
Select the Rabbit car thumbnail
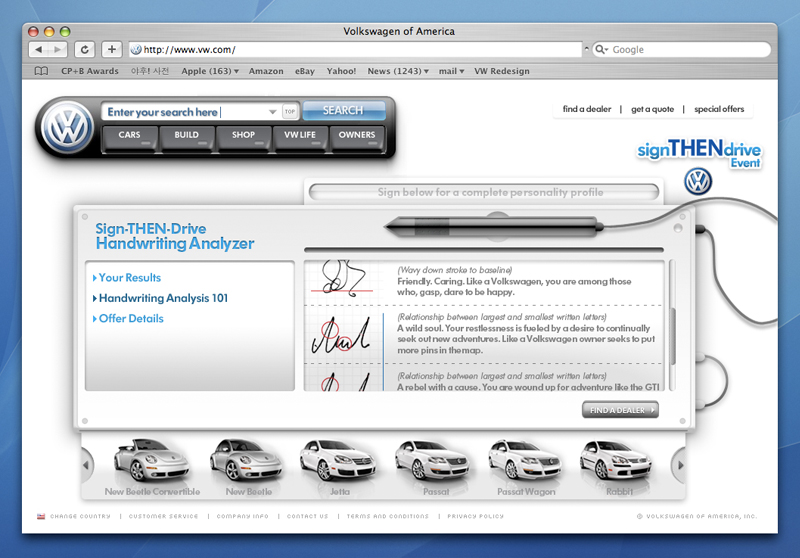pos(618,467)
